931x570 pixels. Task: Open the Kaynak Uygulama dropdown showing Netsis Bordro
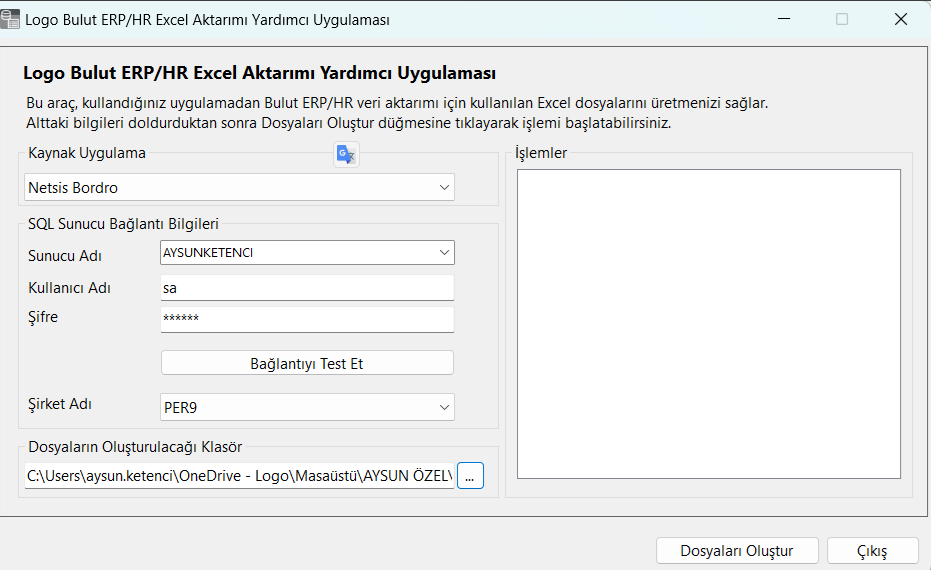239,187
